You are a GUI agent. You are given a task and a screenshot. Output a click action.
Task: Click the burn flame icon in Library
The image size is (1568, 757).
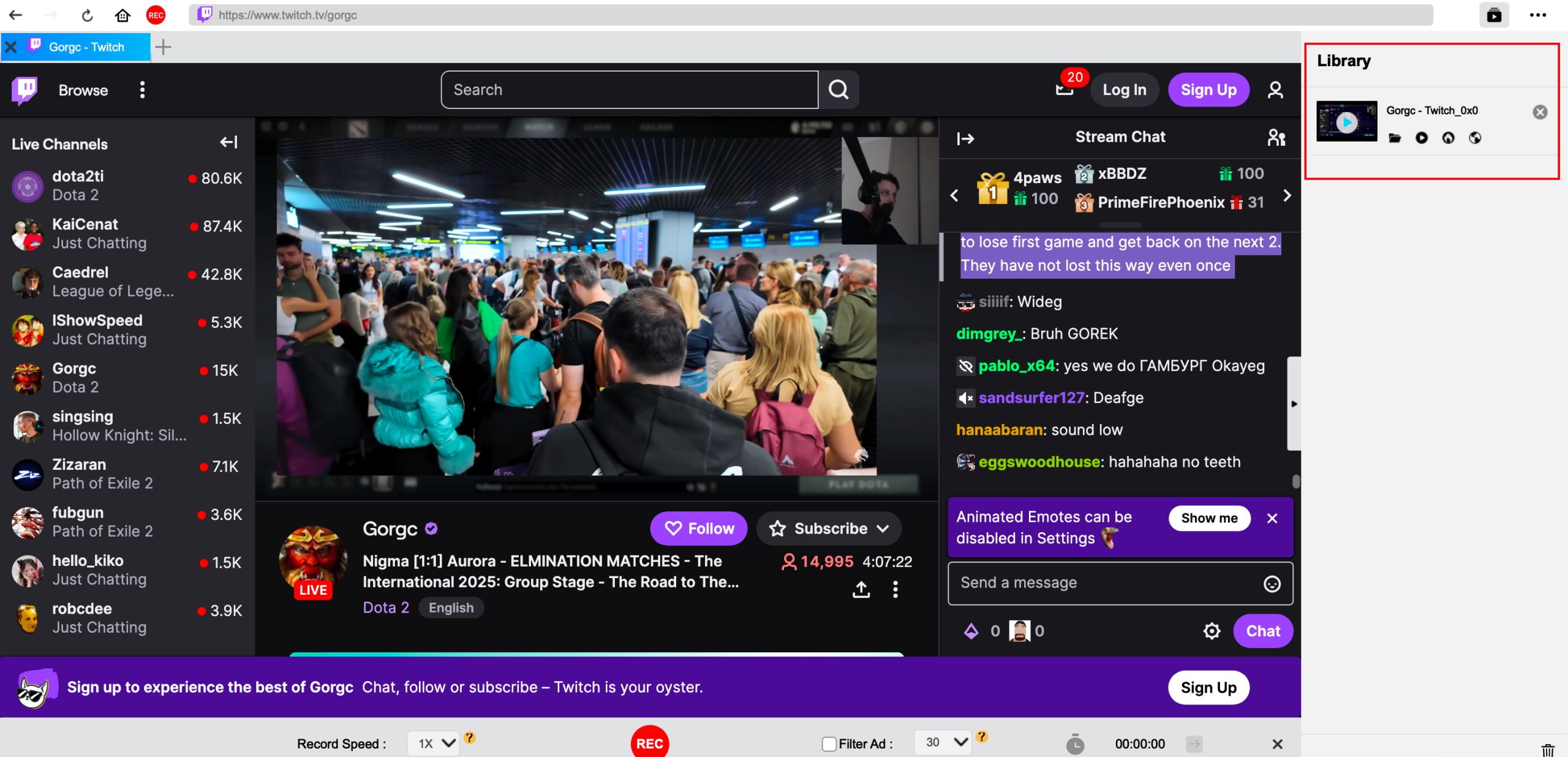[x=1448, y=138]
